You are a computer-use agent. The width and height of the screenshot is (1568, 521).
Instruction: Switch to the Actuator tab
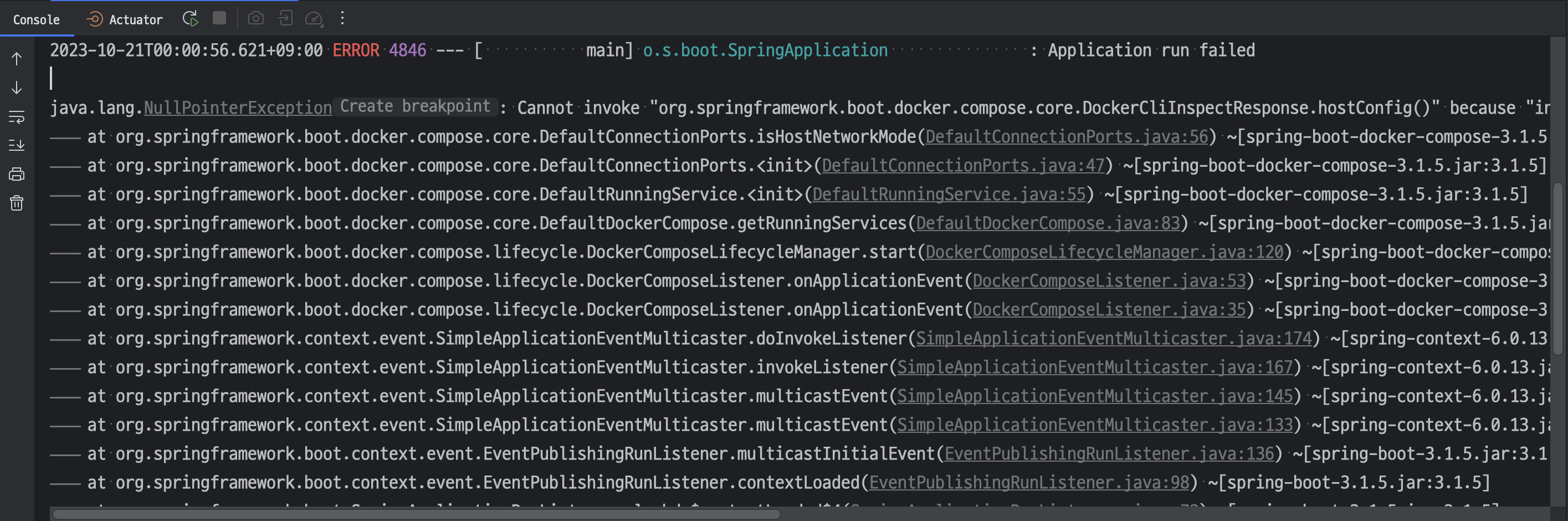tap(125, 19)
